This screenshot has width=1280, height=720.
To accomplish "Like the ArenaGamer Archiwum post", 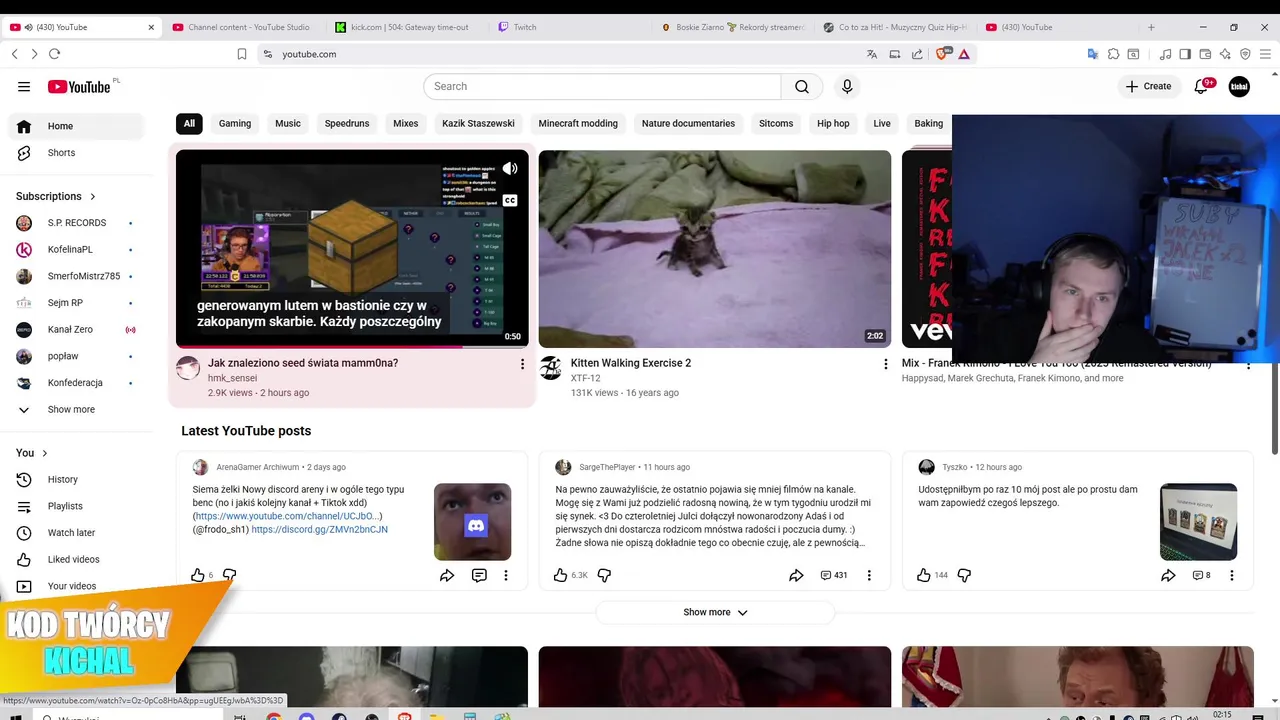I will coord(198,575).
